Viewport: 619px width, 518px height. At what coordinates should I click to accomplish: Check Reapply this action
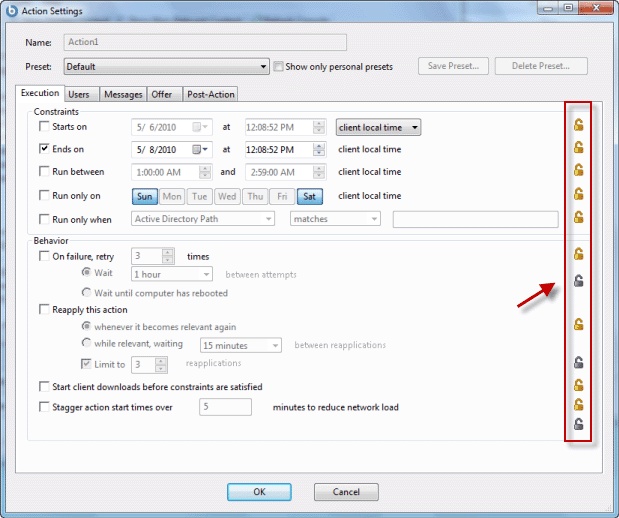click(x=44, y=309)
